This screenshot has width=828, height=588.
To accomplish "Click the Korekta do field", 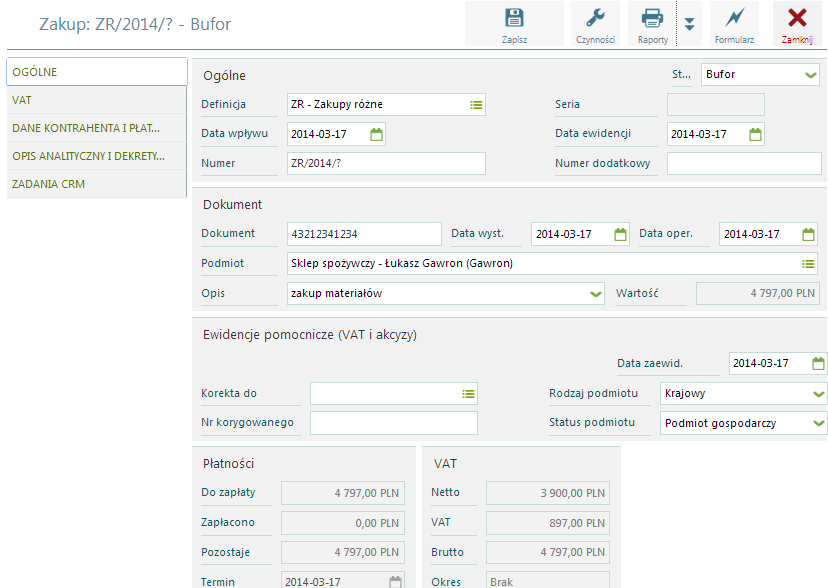I will [393, 394].
